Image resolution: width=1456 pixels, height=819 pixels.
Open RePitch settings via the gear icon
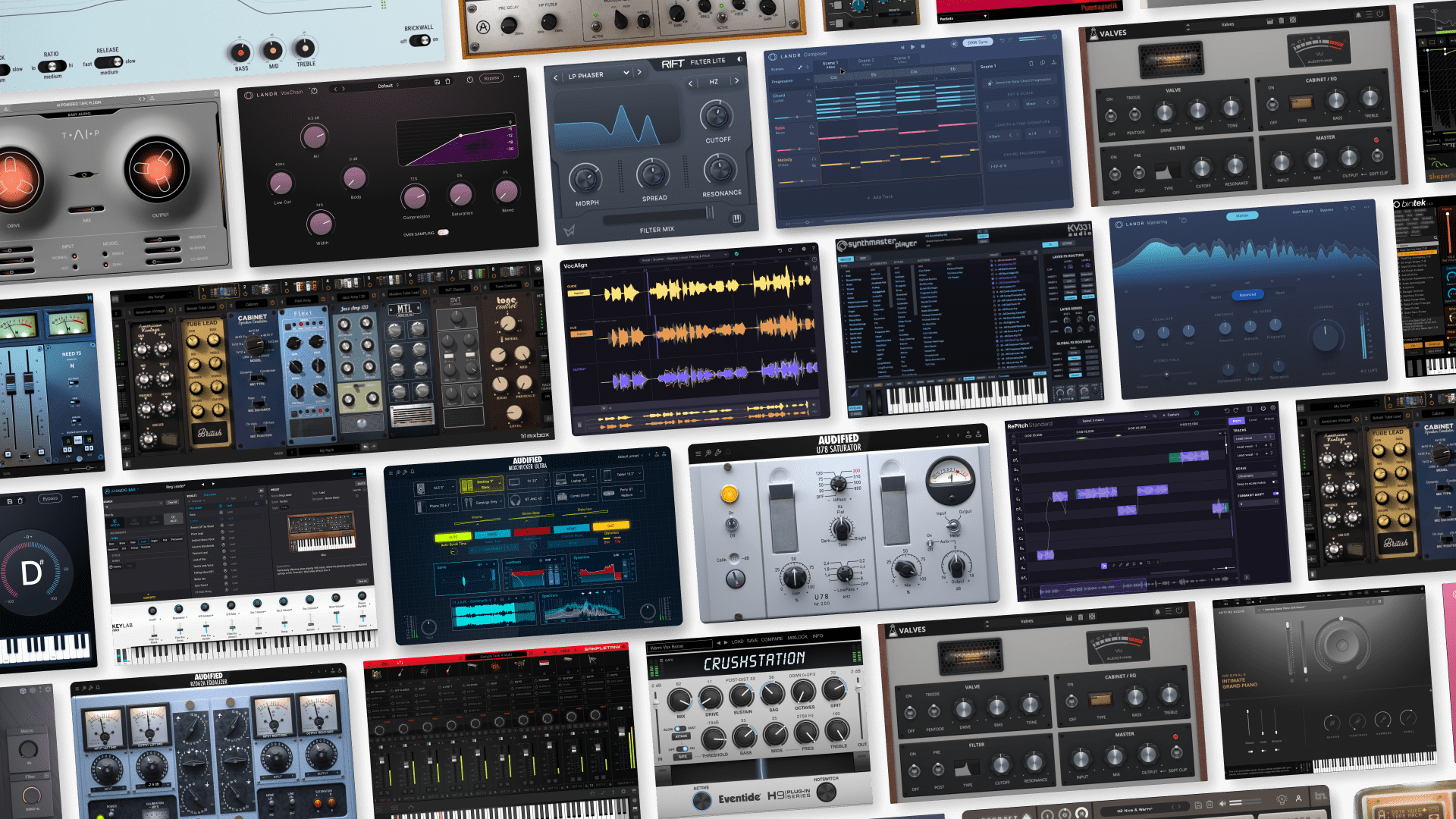click(1273, 409)
